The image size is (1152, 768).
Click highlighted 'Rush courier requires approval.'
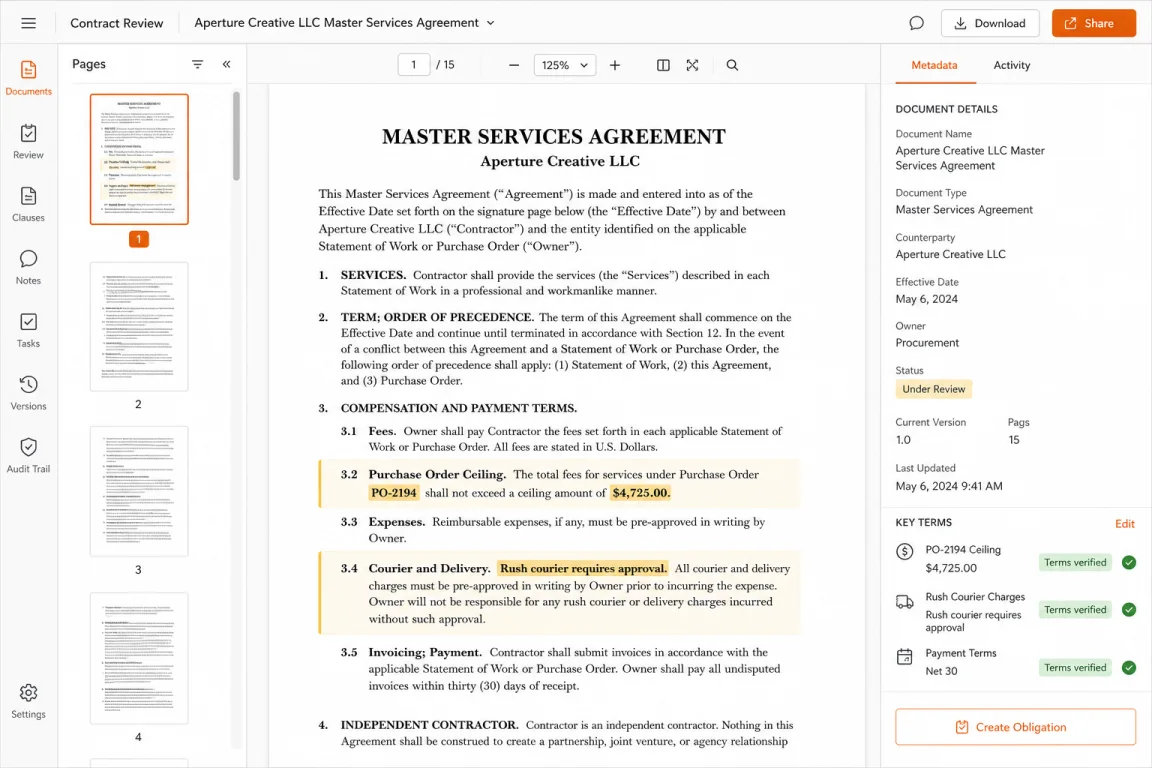(x=583, y=568)
